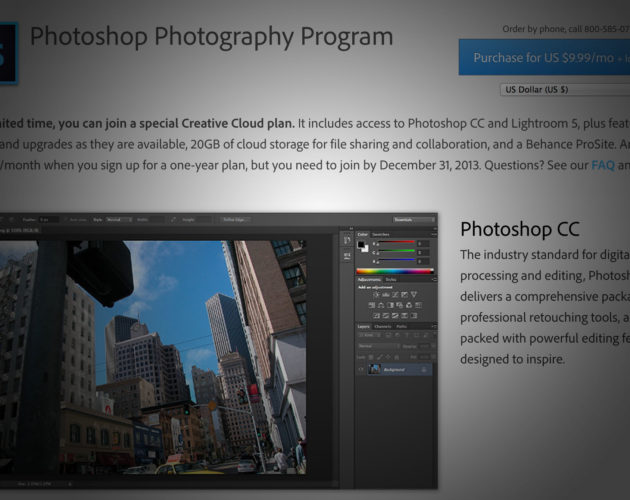
Task: Add an Invert adjustment
Action: click(x=376, y=316)
